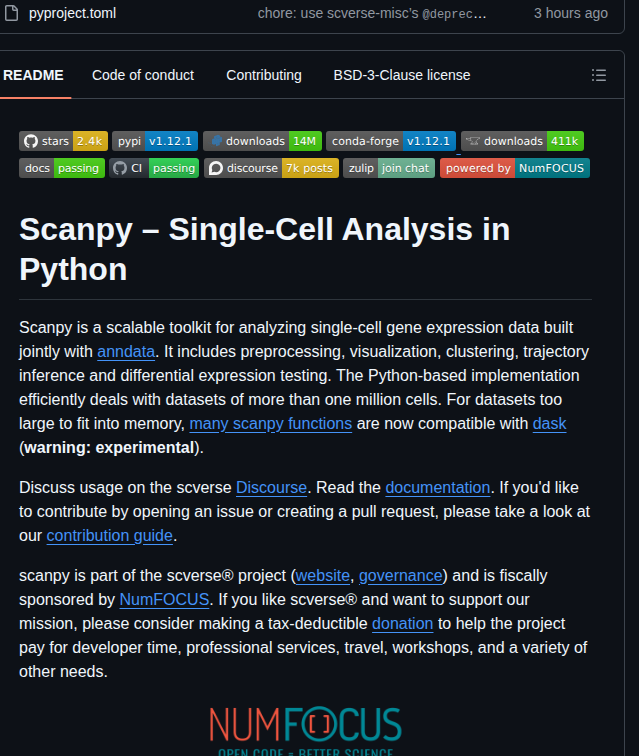
Task: Follow the 'many scanpy functions' link
Action: tap(271, 423)
